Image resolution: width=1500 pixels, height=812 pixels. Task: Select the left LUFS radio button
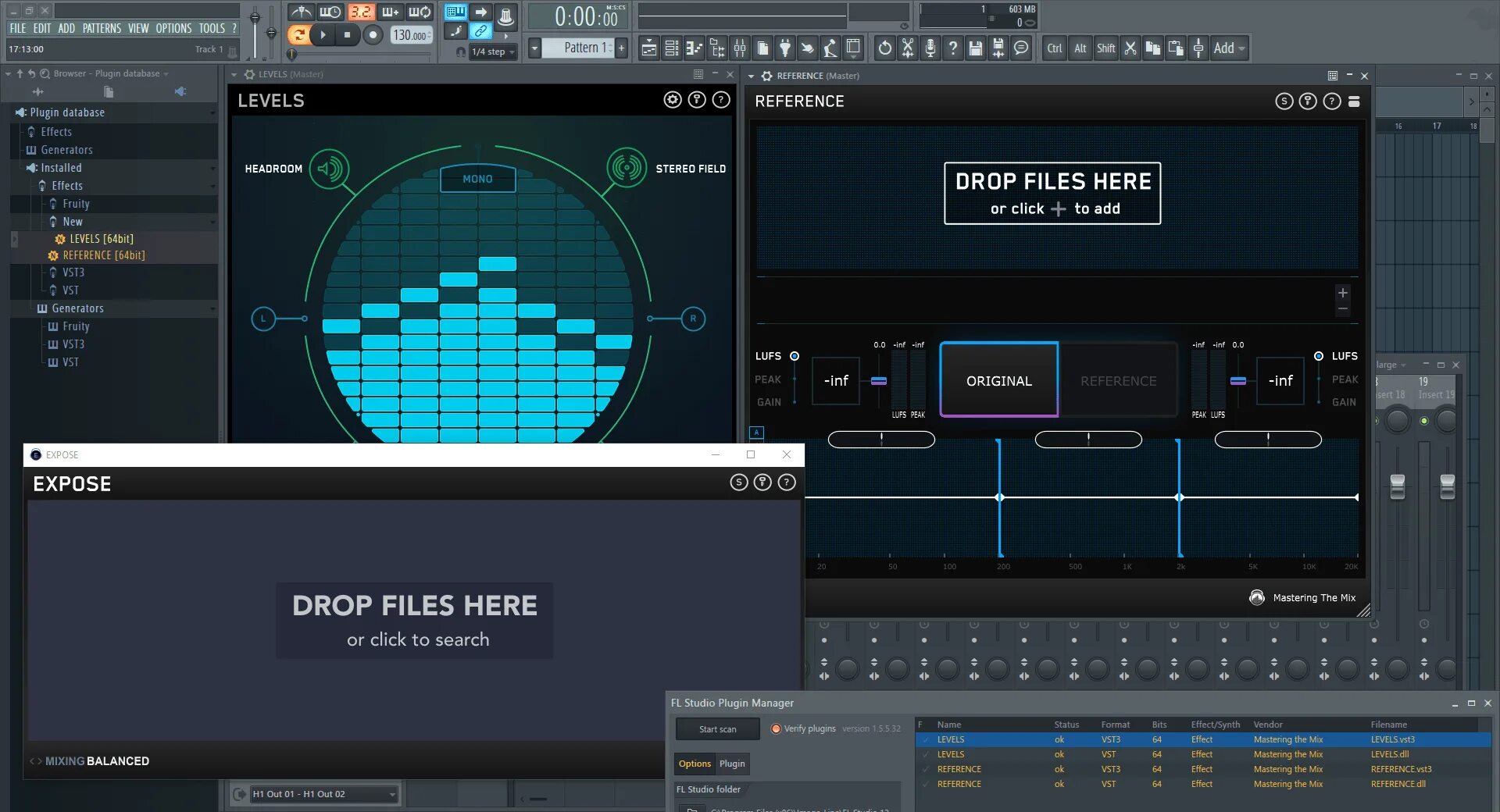[x=795, y=356]
